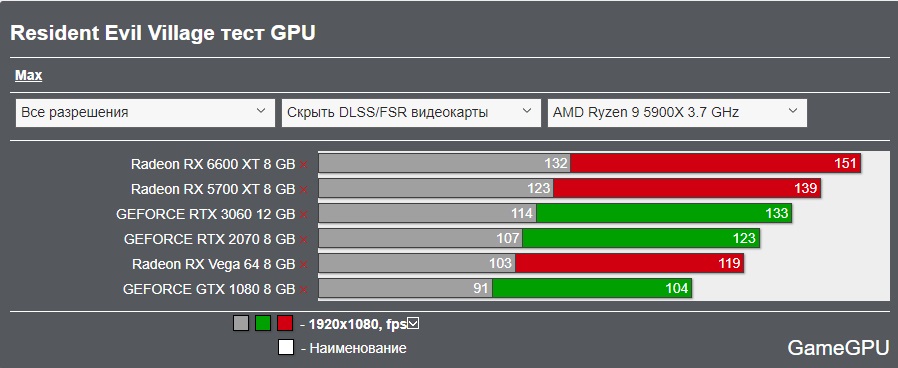
Task: Toggle the 1920x1080 fps checkbox
Action: (x=413, y=324)
